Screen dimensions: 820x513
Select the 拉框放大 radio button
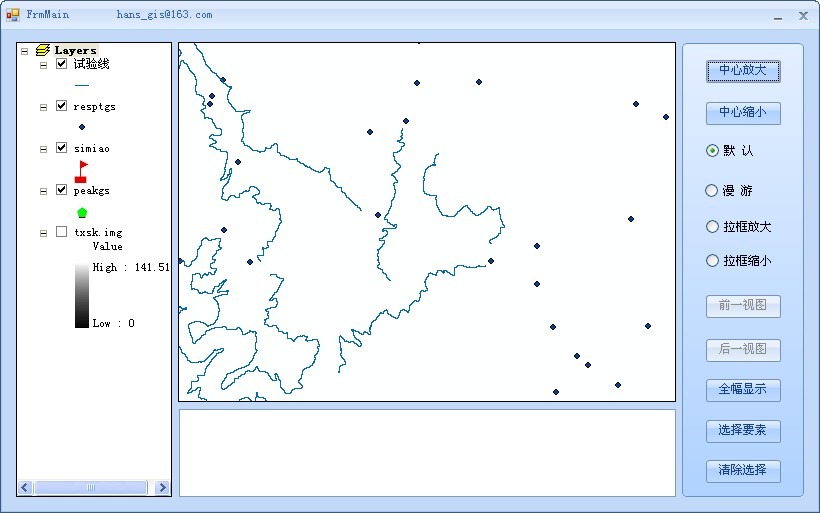coord(712,226)
